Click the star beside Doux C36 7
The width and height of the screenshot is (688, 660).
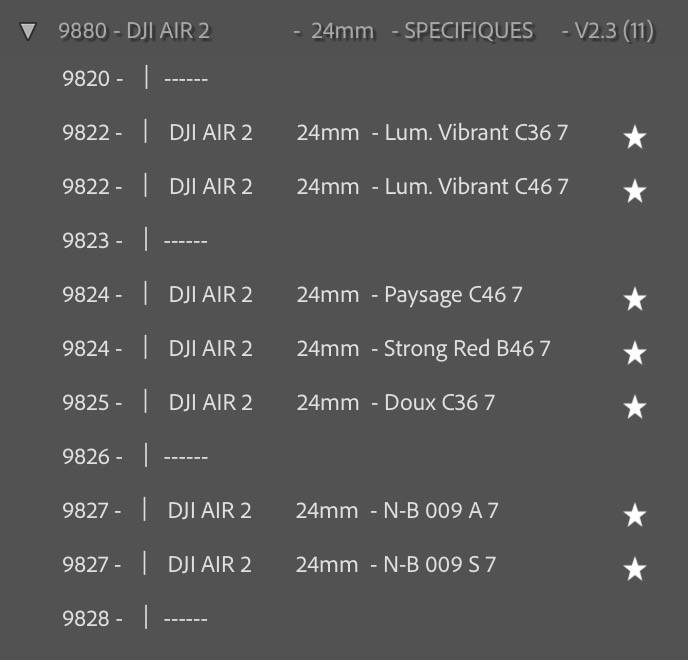point(634,407)
